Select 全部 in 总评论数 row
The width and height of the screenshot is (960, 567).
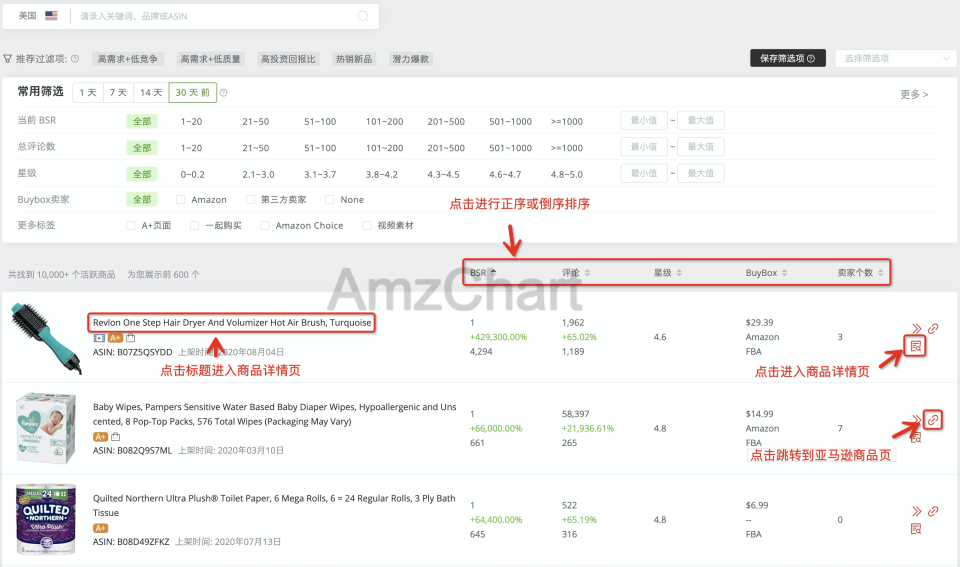click(x=142, y=148)
